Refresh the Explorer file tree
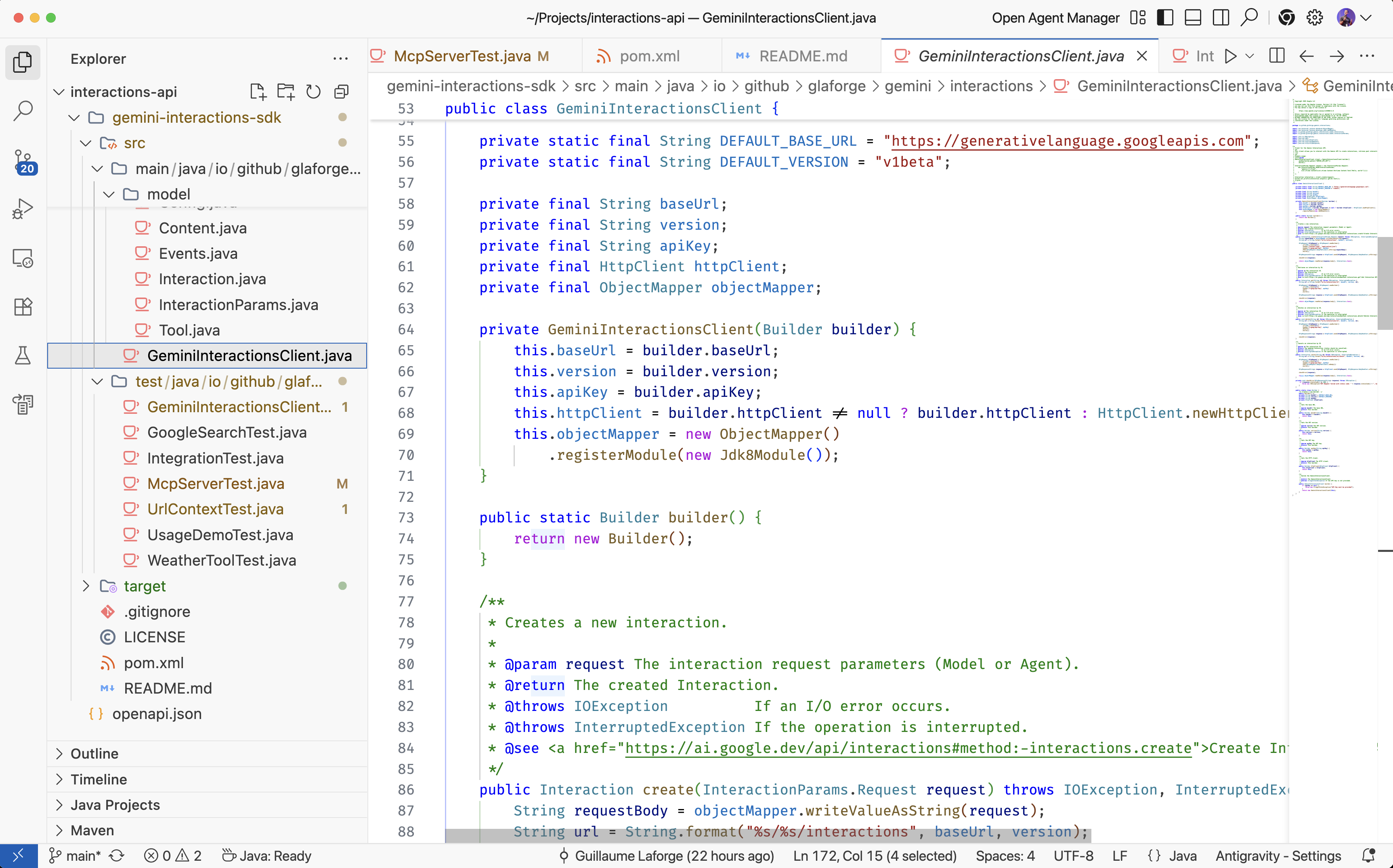 [x=313, y=92]
